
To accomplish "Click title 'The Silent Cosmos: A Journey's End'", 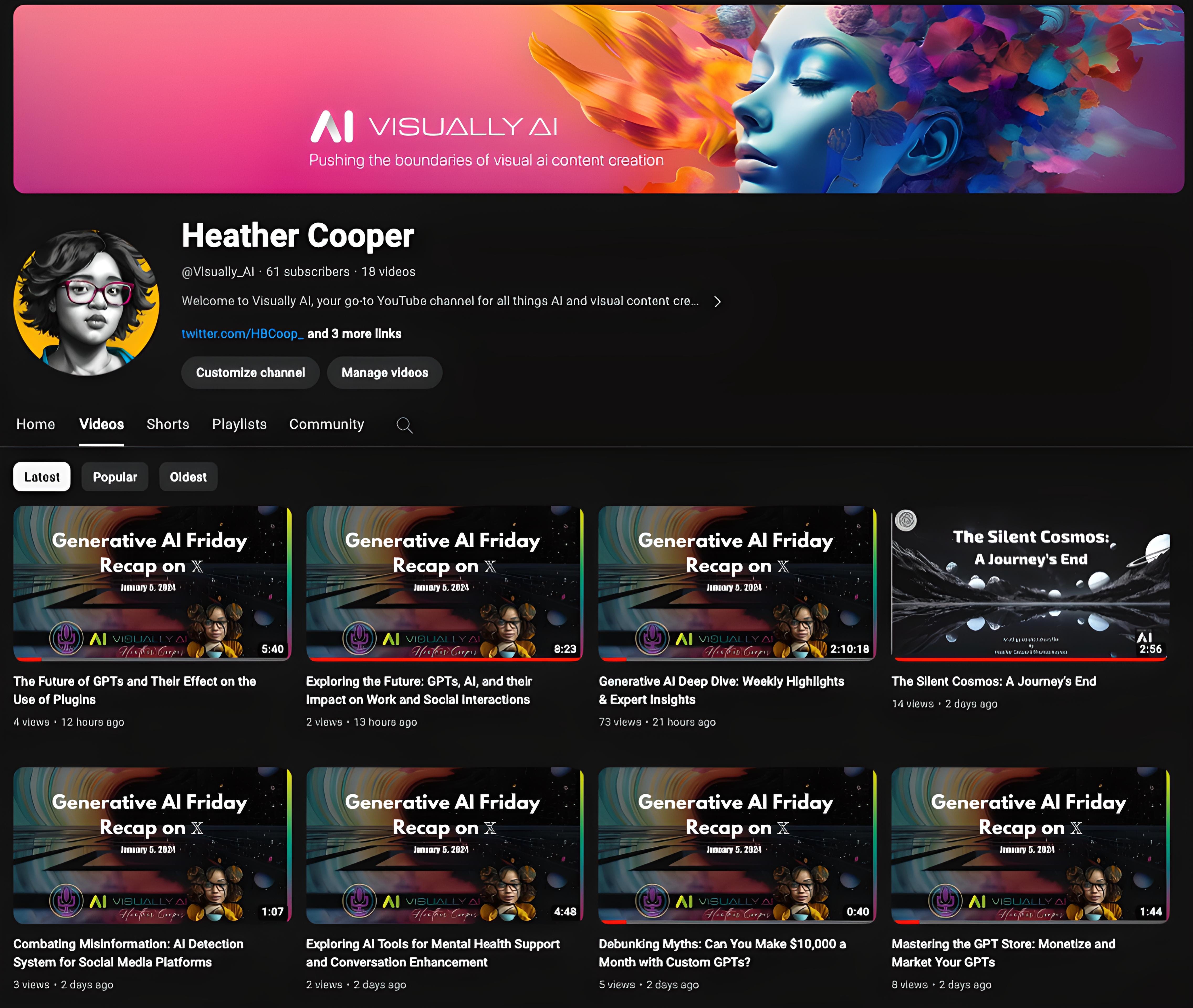I will (x=993, y=681).
